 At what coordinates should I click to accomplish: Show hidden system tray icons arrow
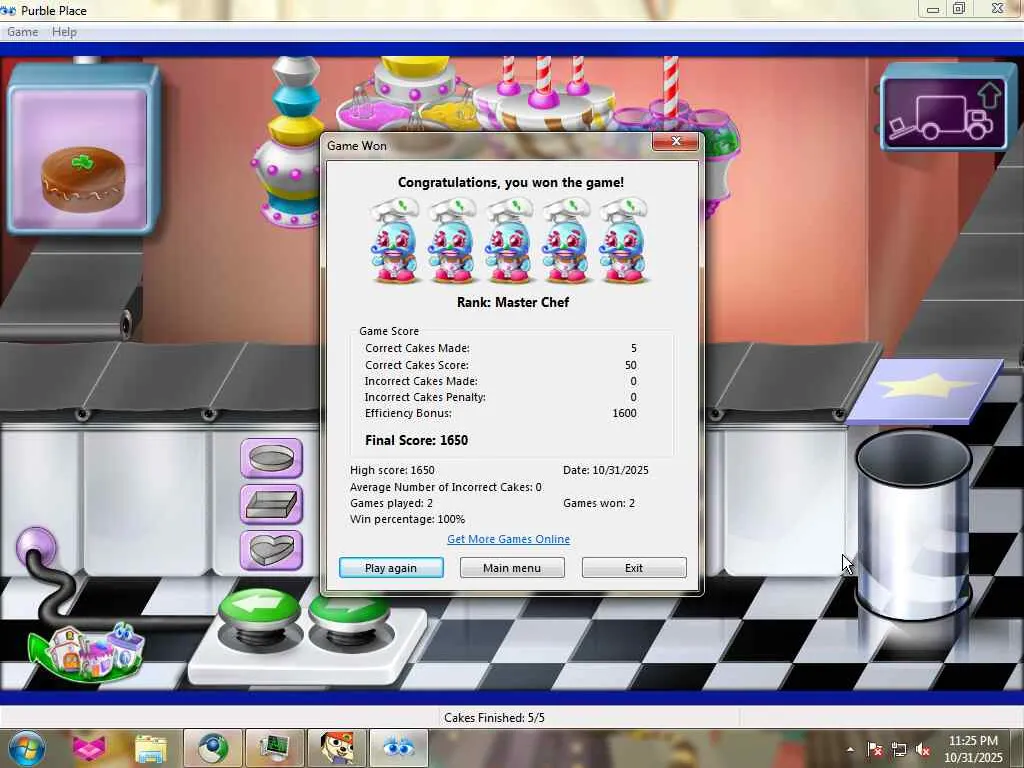(x=850, y=750)
